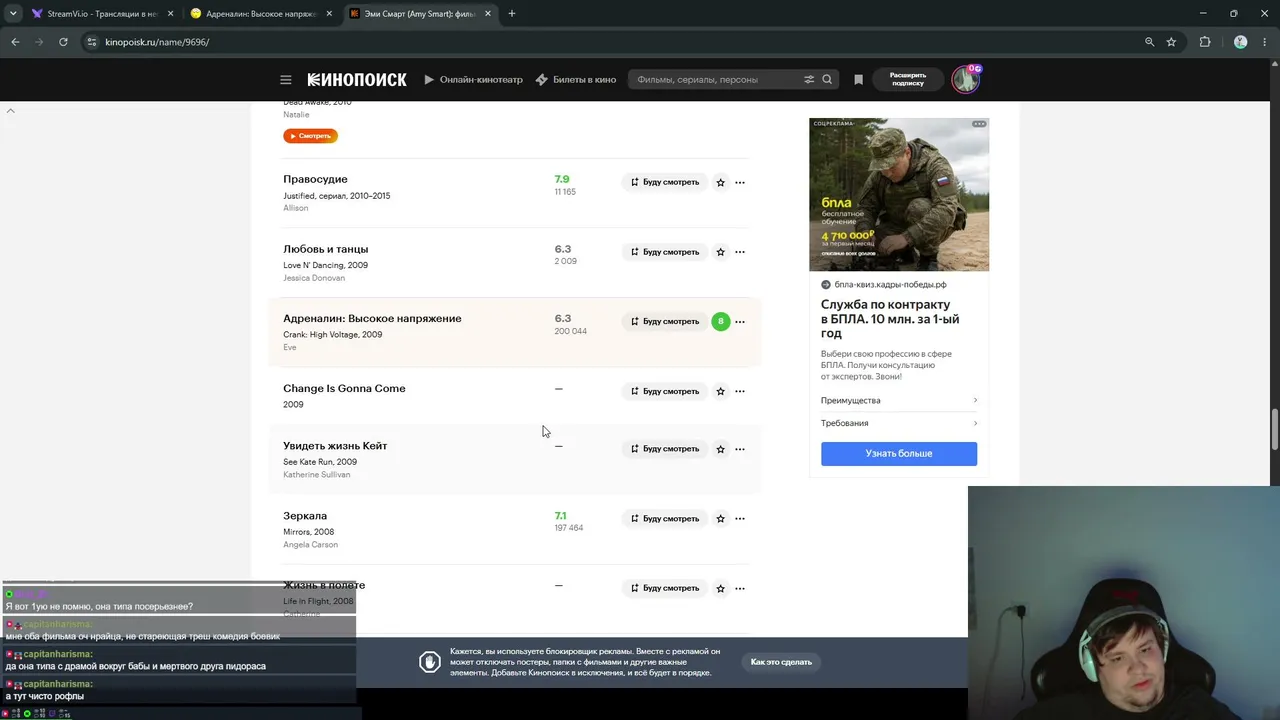This screenshot has width=1280, height=720.
Task: Close the StreamVi.io tab
Action: [171, 14]
